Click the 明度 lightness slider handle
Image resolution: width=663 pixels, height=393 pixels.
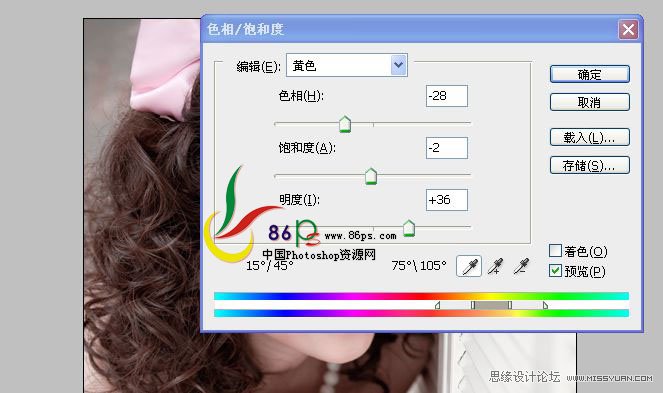(409, 228)
